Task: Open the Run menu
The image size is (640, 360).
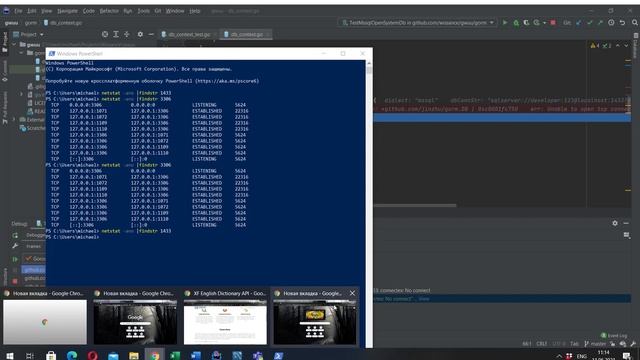Action: coord(128,11)
